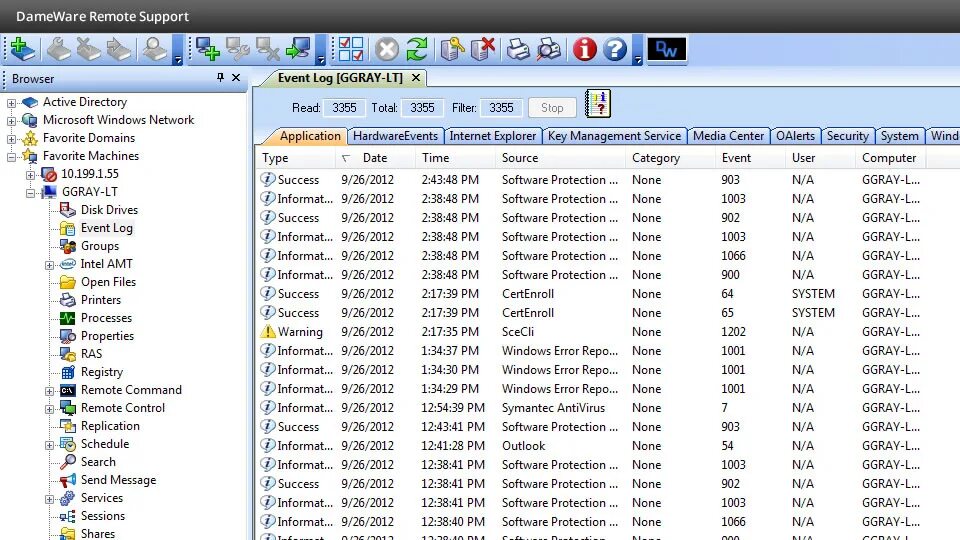
Task: Collapse the GGRAY-LT machine node
Action: pos(31,193)
